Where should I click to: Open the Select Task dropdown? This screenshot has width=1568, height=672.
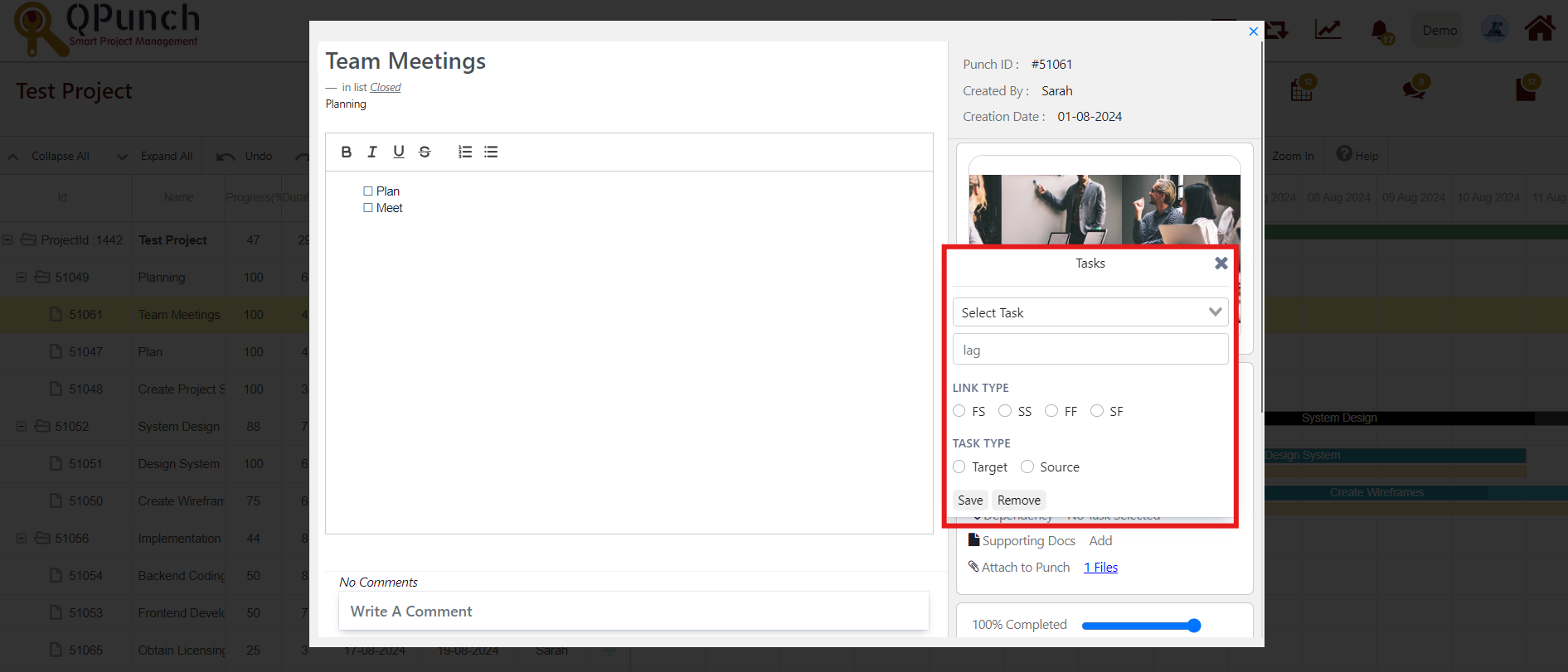[x=1090, y=312]
